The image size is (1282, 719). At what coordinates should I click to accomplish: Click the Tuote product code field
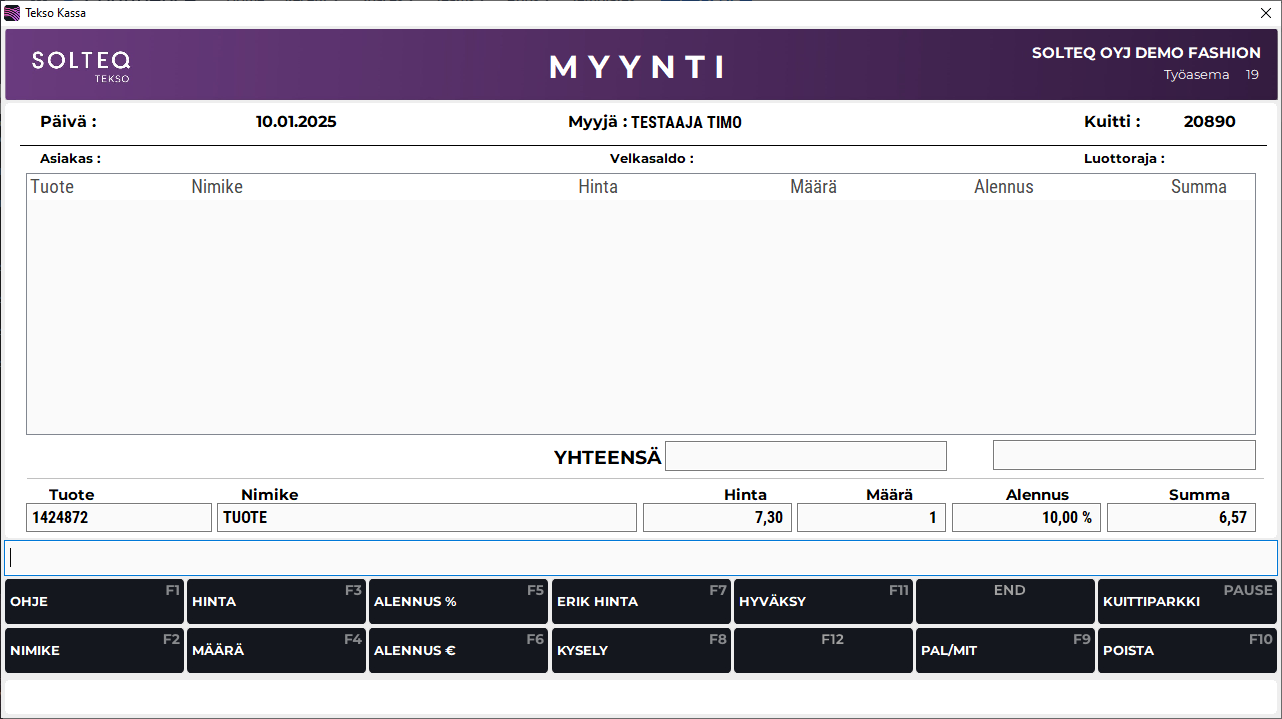point(119,517)
